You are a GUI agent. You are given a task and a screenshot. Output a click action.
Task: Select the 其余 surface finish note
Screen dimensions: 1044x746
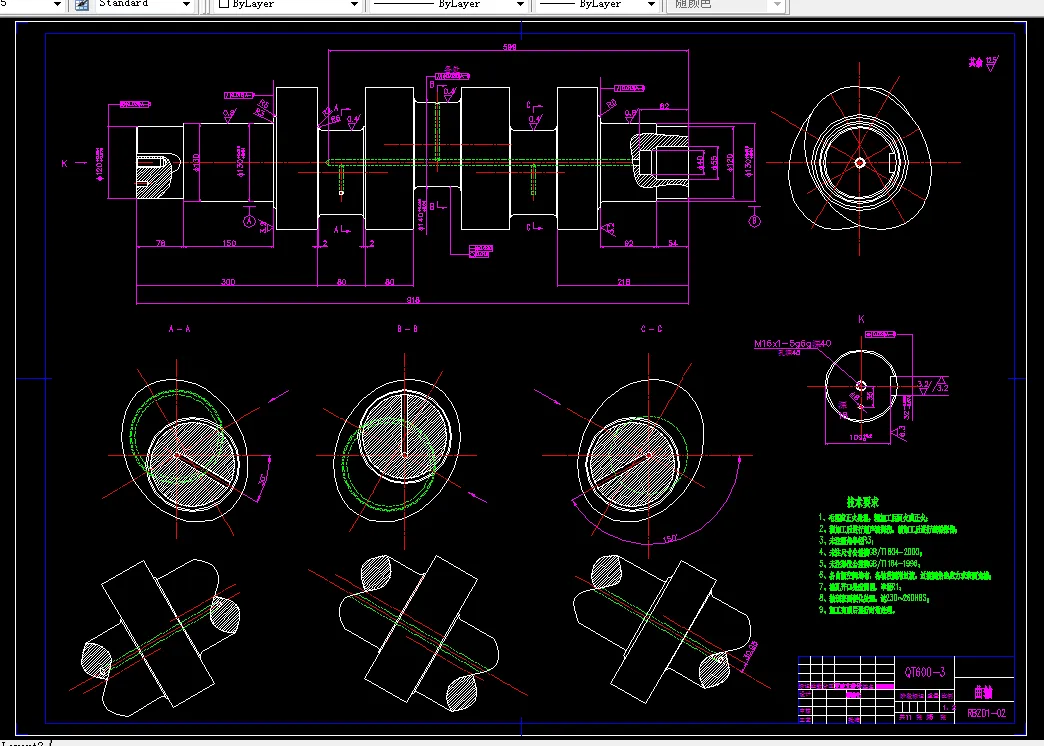[975, 63]
